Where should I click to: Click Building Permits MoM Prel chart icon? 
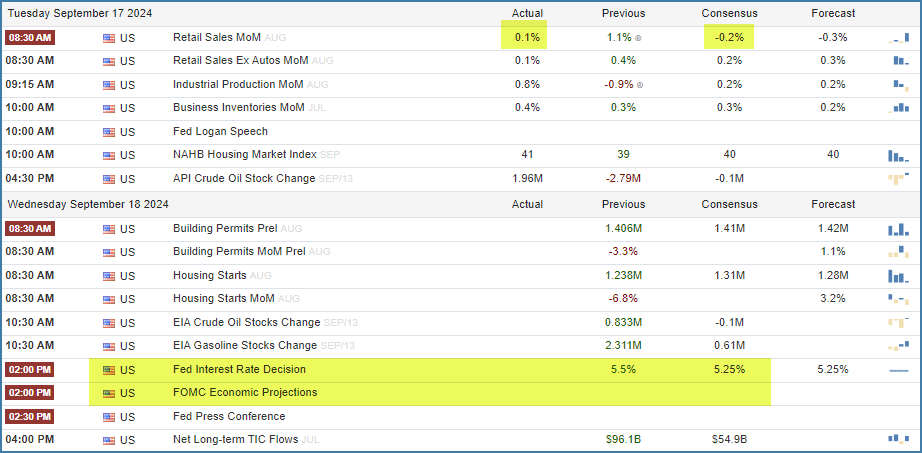coord(898,252)
